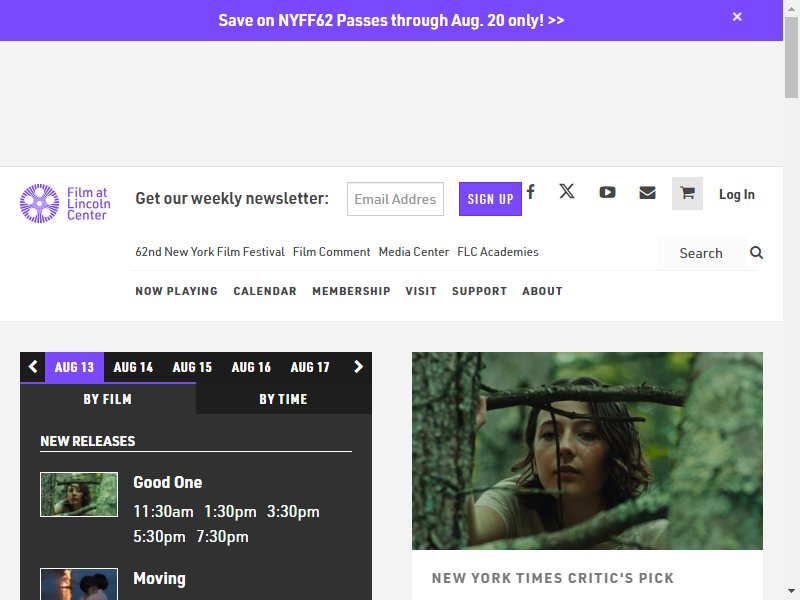The width and height of the screenshot is (800, 600).
Task: Click the page vertical scrollbar thumb
Action: click(x=791, y=57)
